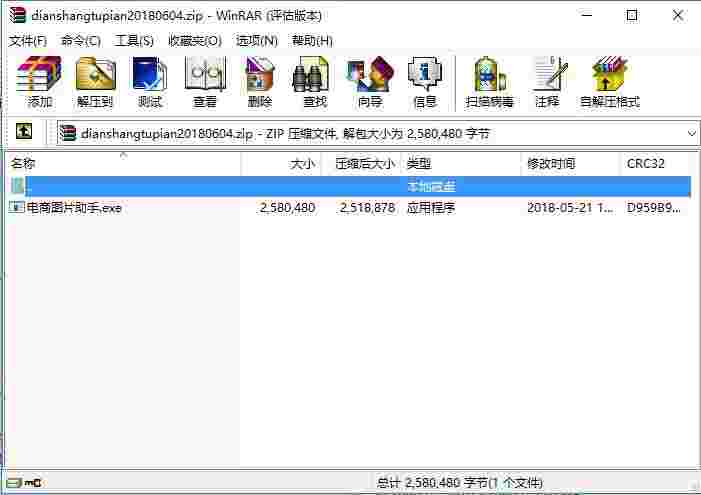Go up one level with arrow icon
Screen dimensions: 701x495
coord(24,131)
